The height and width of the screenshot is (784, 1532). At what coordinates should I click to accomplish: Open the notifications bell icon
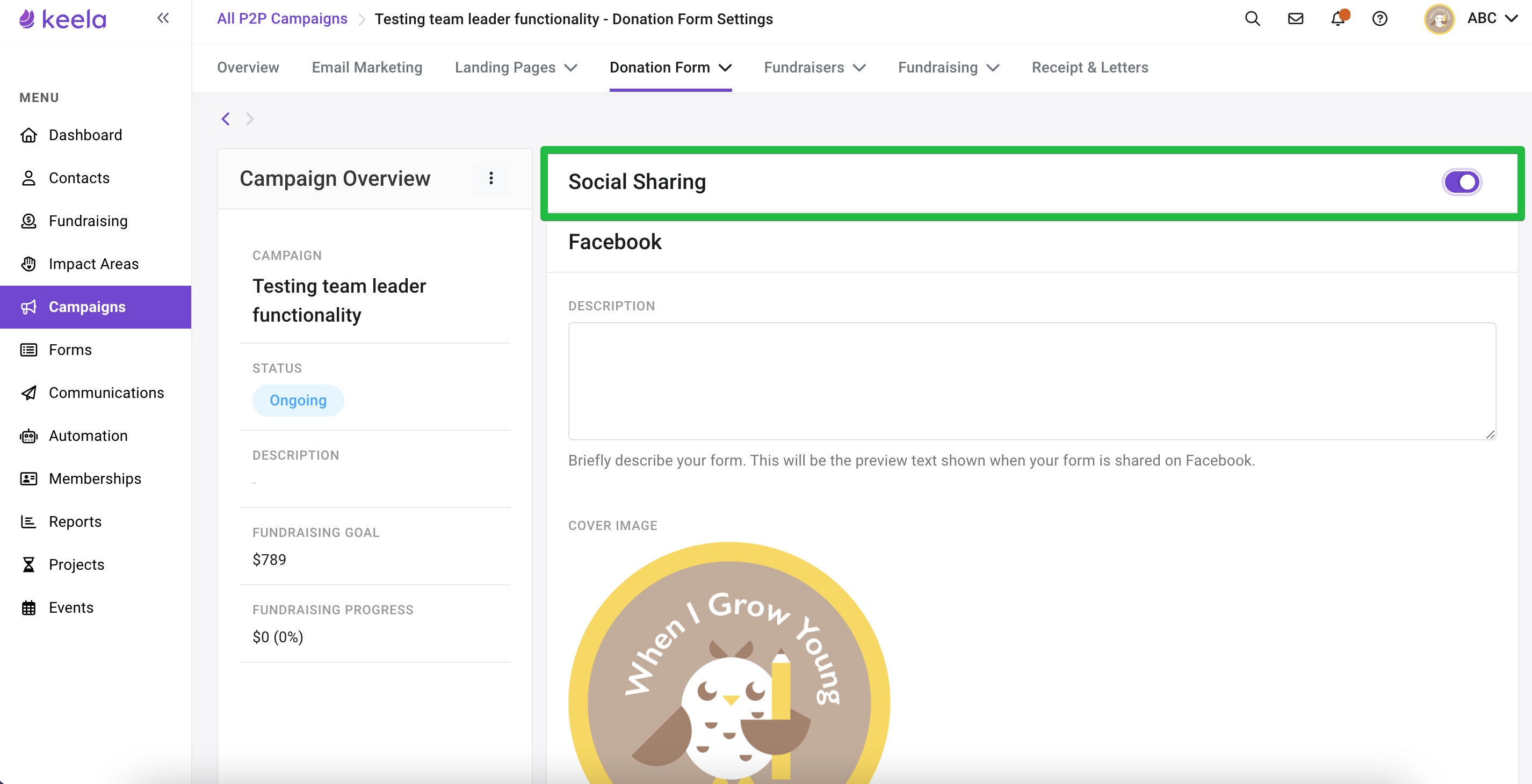[x=1338, y=18]
